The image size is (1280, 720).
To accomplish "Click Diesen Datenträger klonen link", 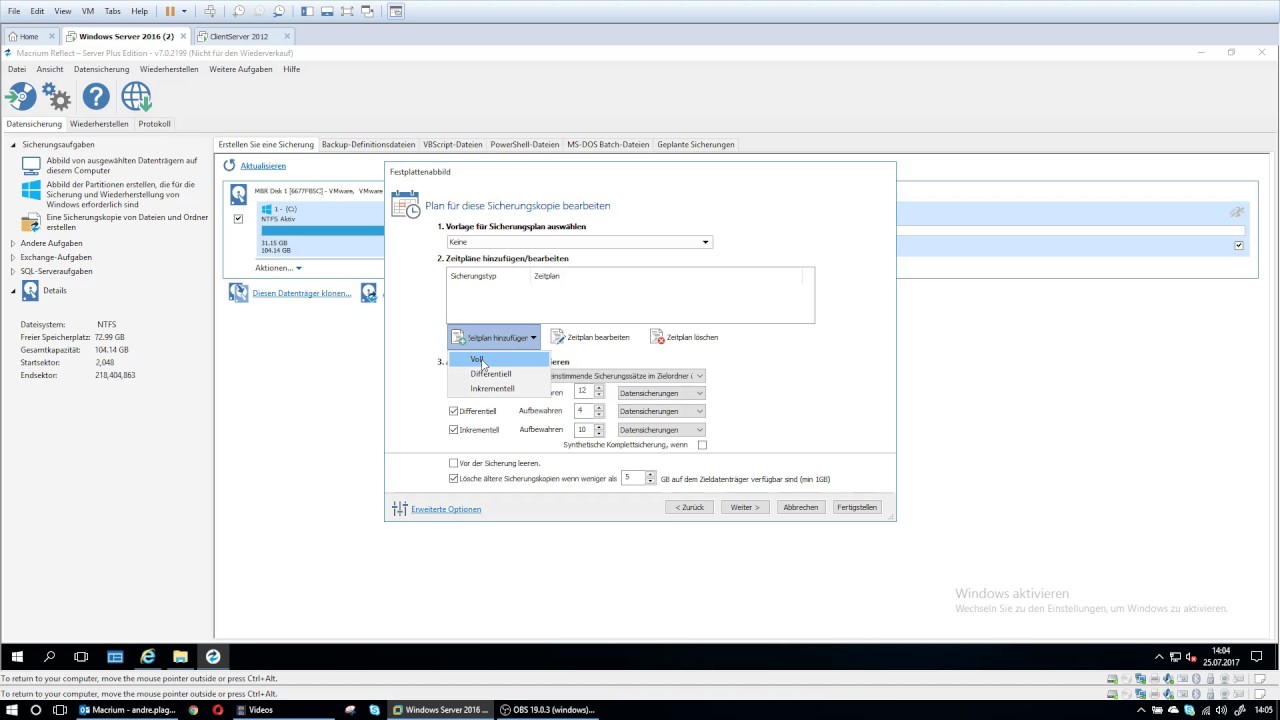I will pos(302,293).
